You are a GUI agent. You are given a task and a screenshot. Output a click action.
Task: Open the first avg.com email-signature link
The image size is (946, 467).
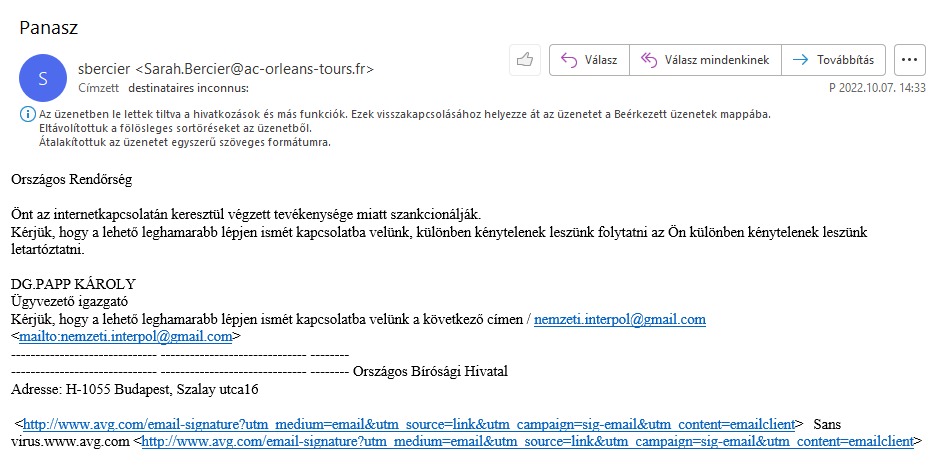408,424
